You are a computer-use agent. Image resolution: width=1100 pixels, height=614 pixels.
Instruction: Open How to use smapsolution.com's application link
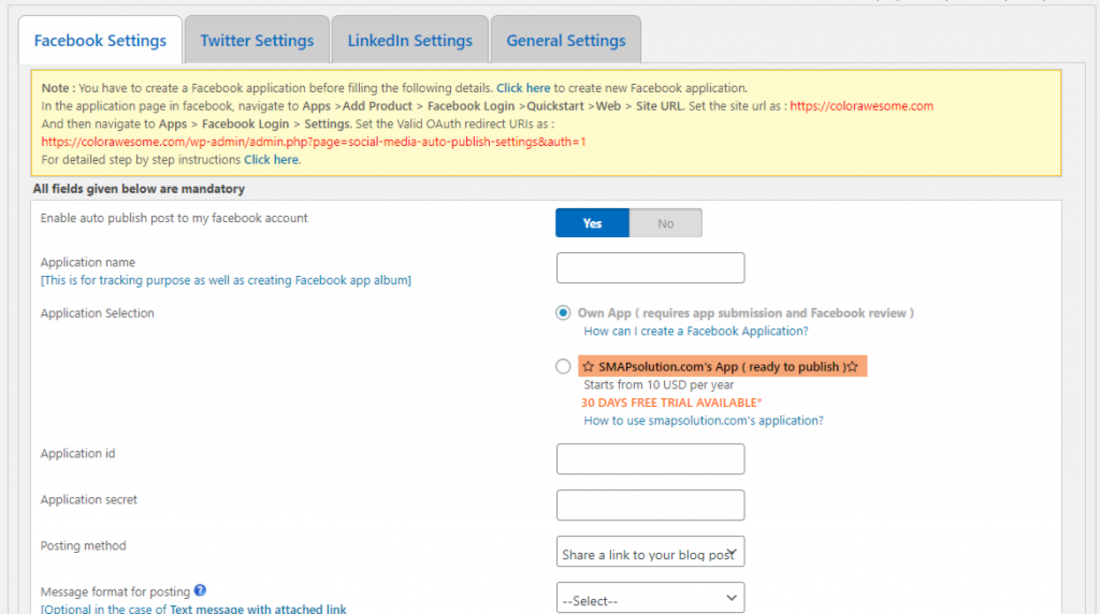click(704, 420)
